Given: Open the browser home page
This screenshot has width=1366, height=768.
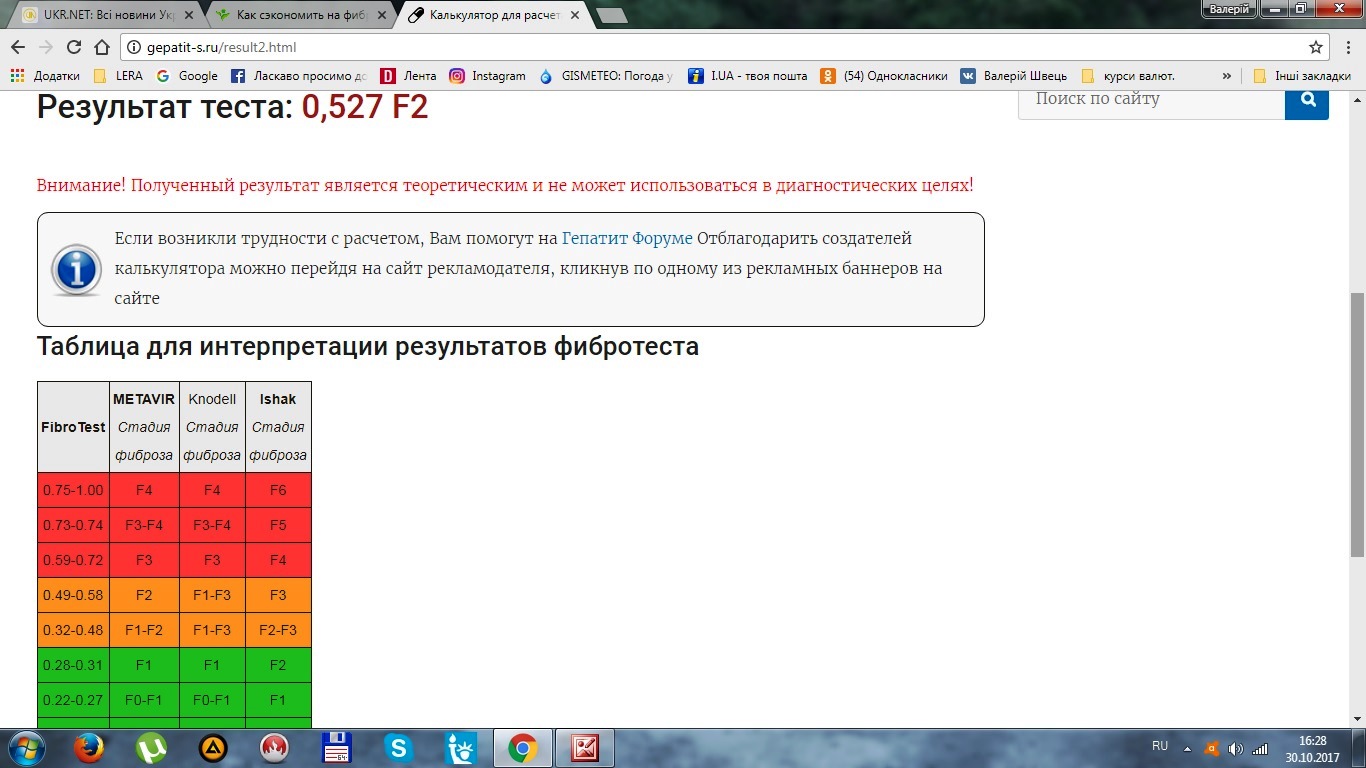Looking at the screenshot, I should (101, 47).
